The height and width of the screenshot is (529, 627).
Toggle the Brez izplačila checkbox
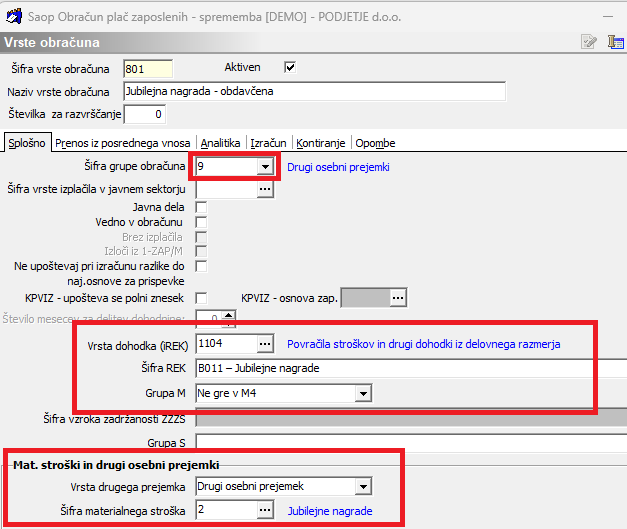point(201,237)
